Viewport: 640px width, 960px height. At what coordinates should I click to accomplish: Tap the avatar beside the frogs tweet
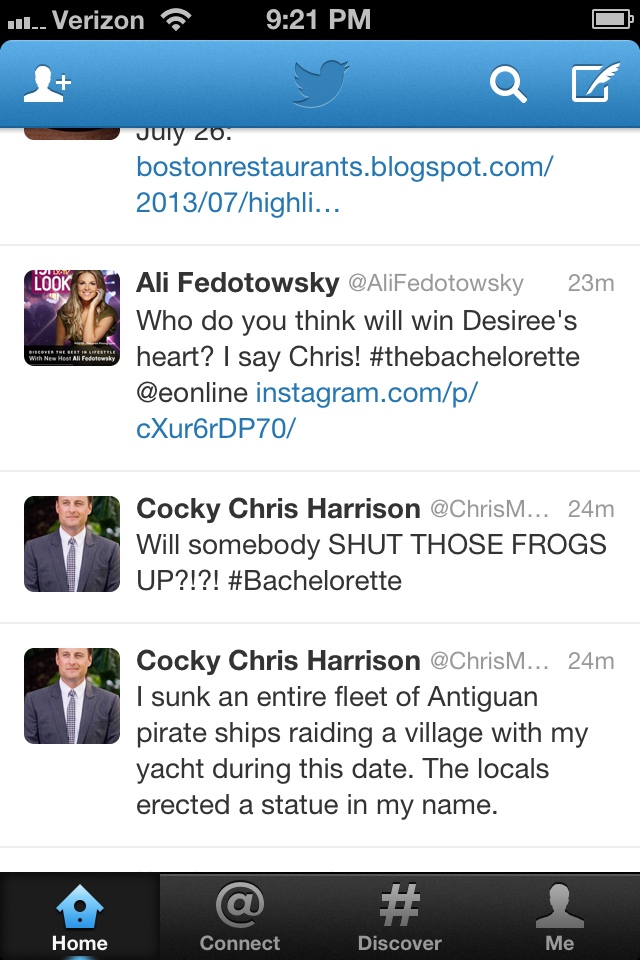pyautogui.click(x=72, y=544)
